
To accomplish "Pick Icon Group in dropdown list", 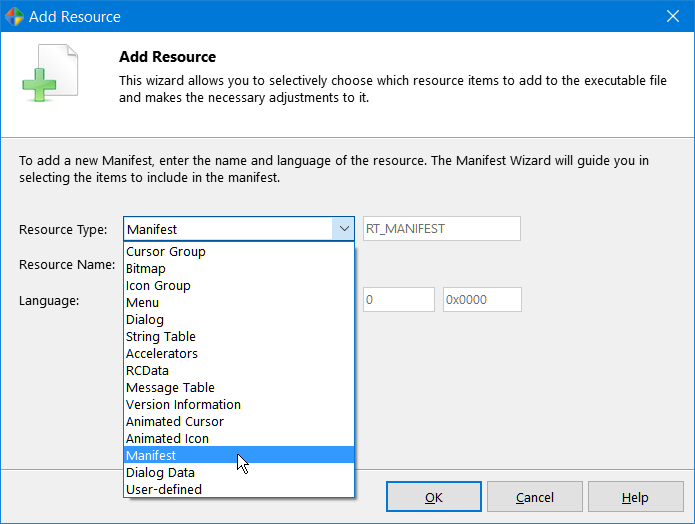I will (239, 285).
